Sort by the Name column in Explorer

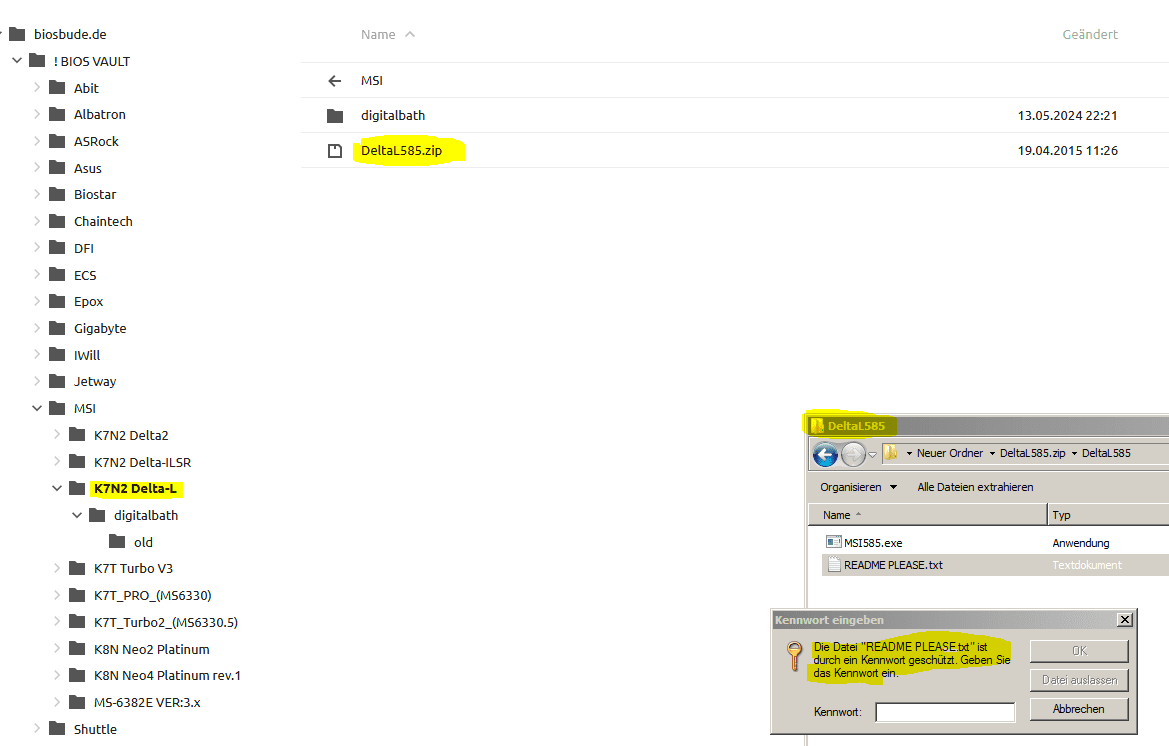(x=927, y=515)
